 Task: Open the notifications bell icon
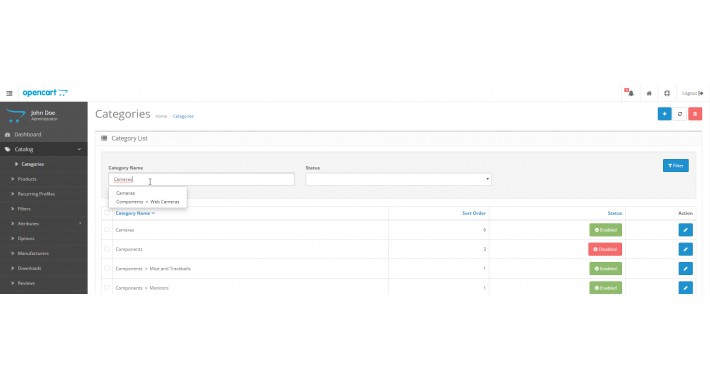coord(630,93)
